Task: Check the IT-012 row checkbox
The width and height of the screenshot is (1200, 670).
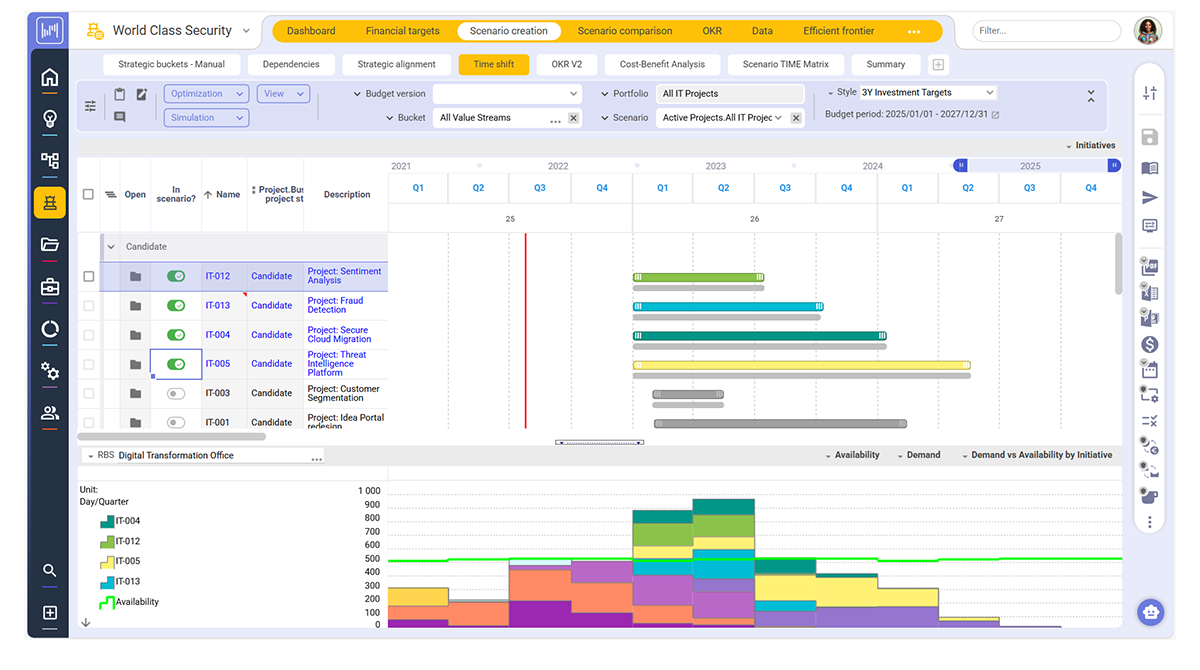Action: pyautogui.click(x=89, y=276)
